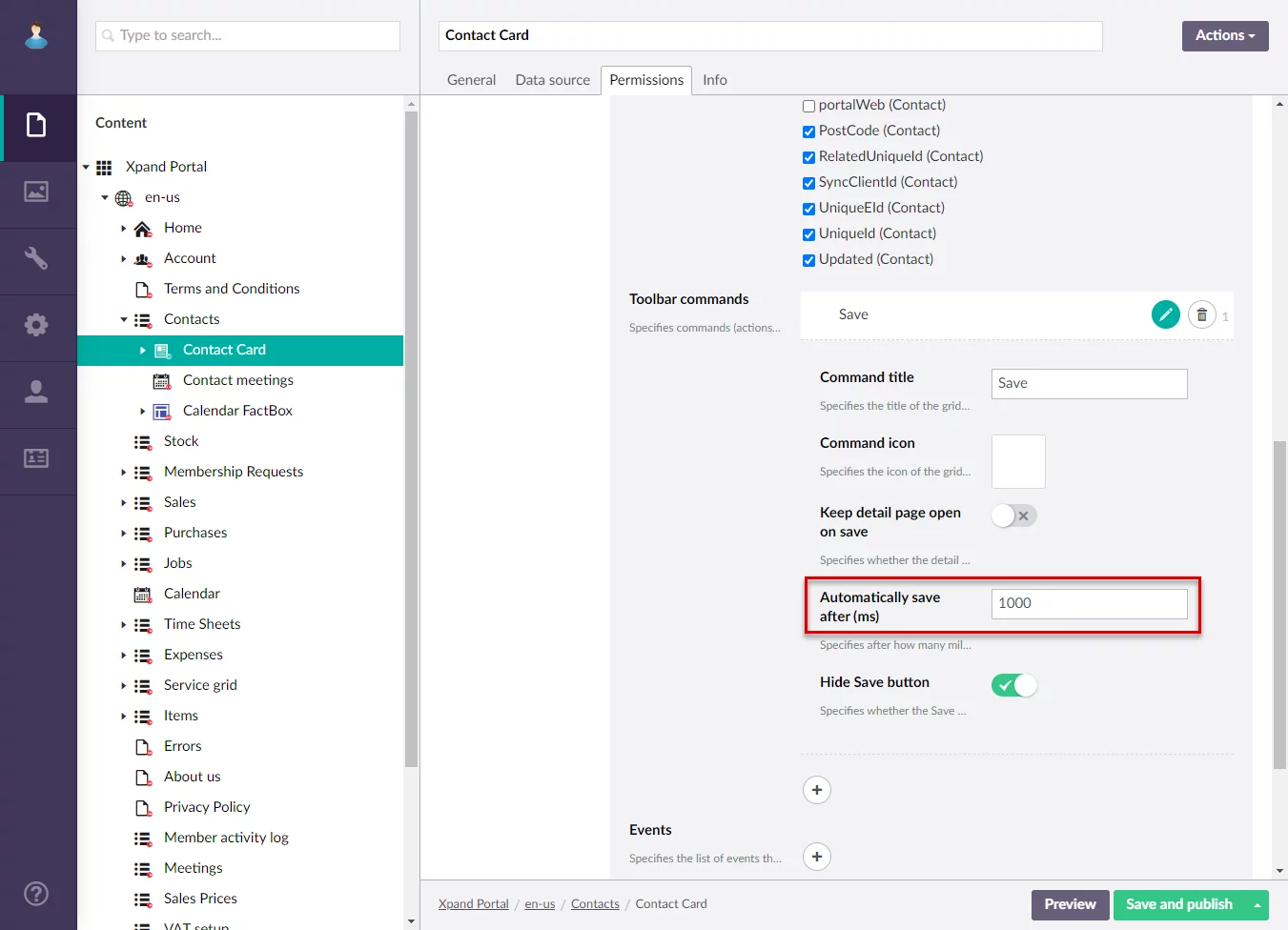
Task: Open the Users section icon
Action: pyautogui.click(x=36, y=392)
